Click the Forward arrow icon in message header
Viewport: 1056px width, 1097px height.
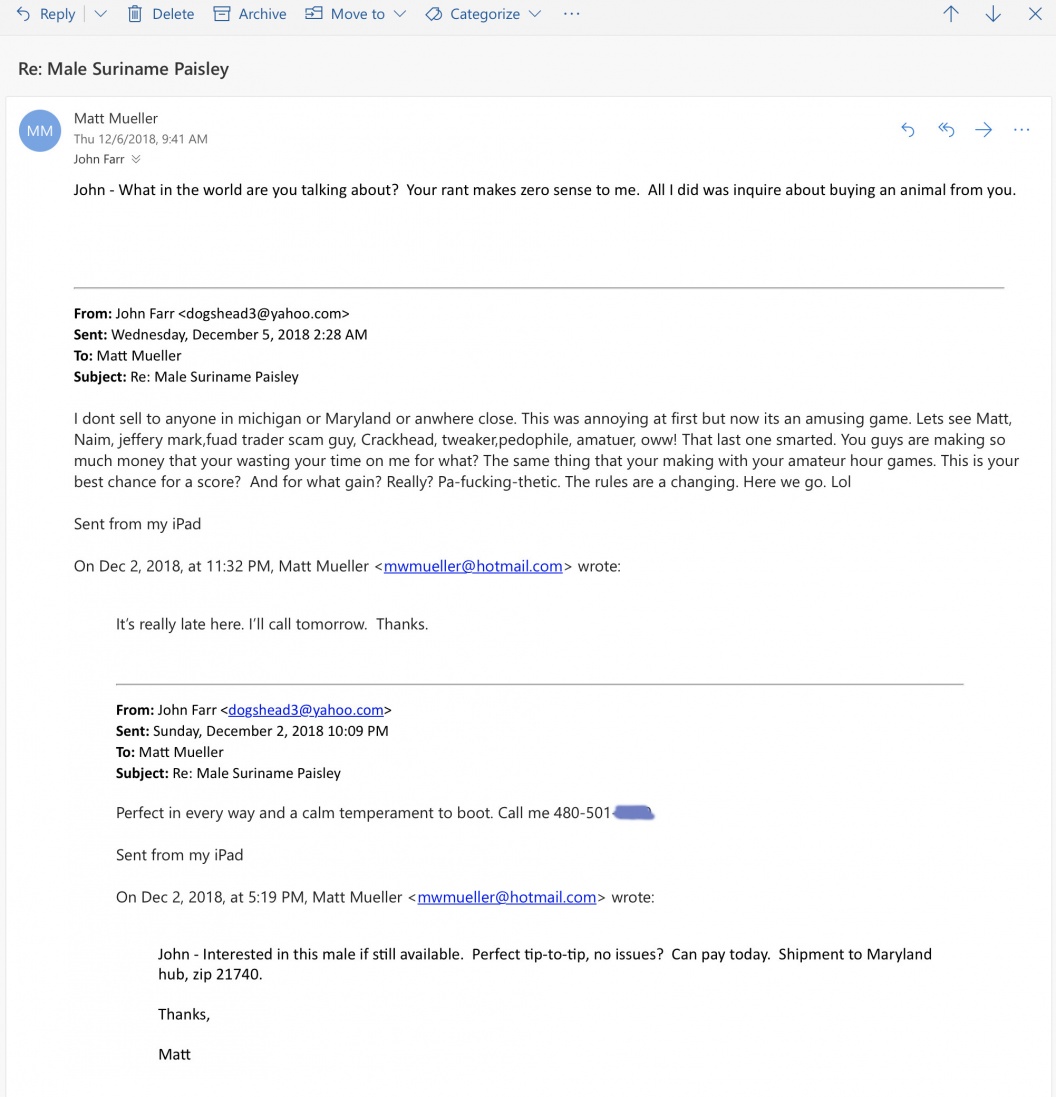point(984,129)
